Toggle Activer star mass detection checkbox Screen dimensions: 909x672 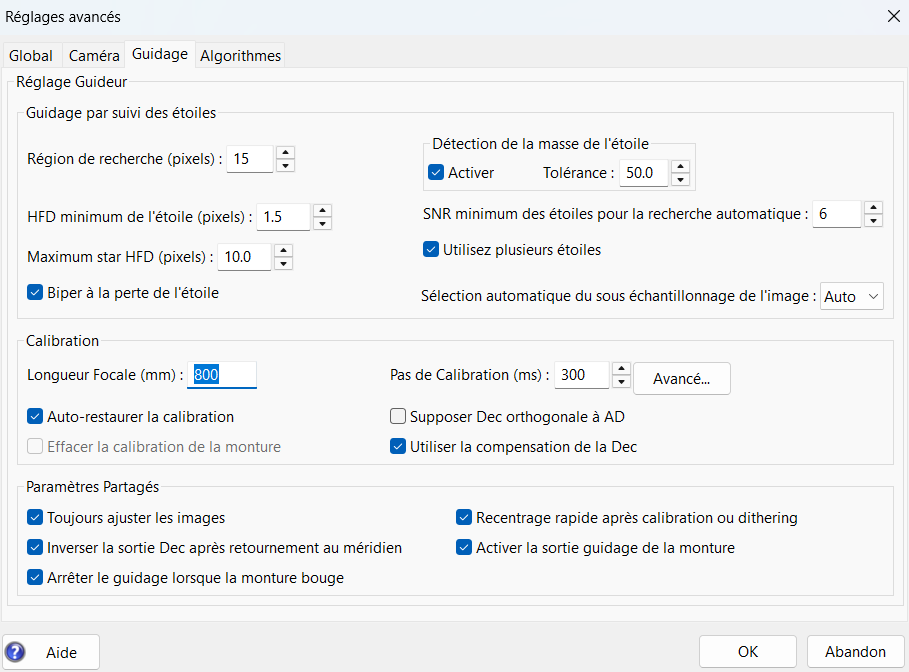(436, 172)
